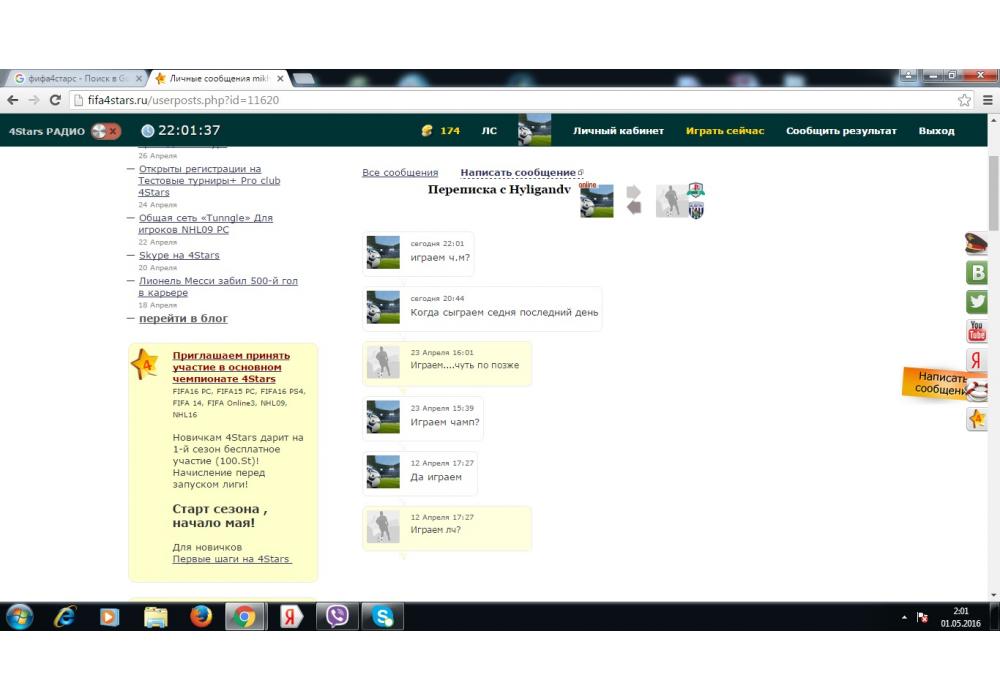Screen dimensions: 1000x700
Task: Click the lifebuoy help icon
Action: pos(980,391)
